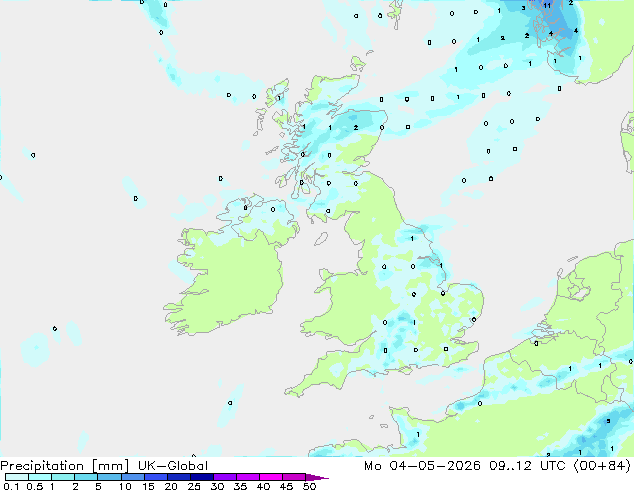Click the above-50 arrow tip of color scale

(317, 477)
